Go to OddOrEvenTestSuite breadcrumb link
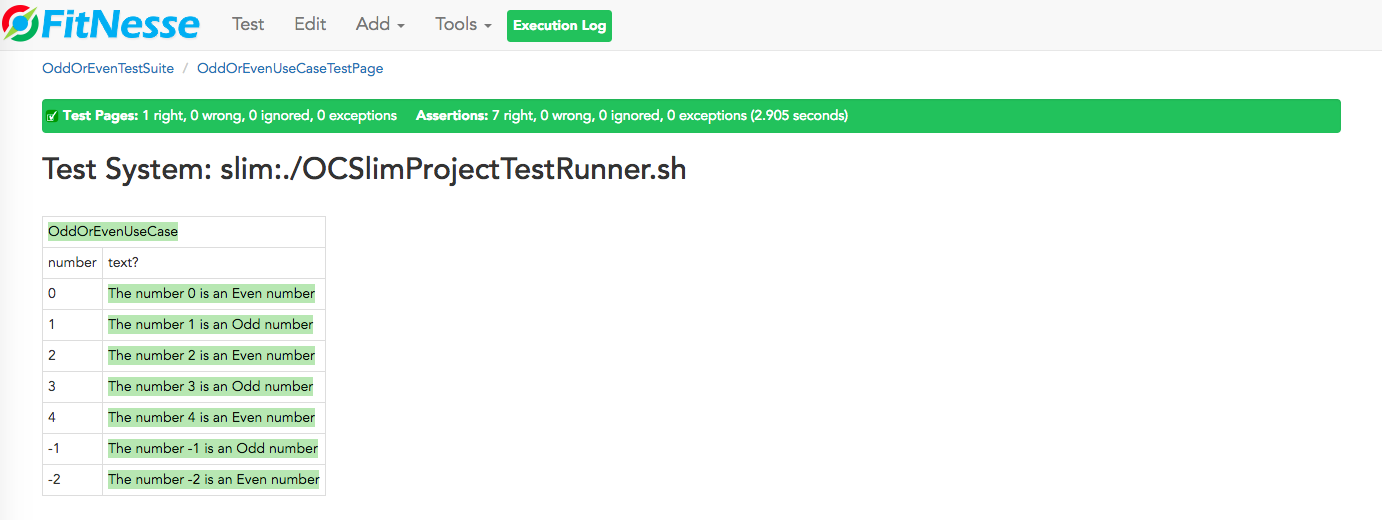Viewport: 1382px width, 520px height. (108, 69)
